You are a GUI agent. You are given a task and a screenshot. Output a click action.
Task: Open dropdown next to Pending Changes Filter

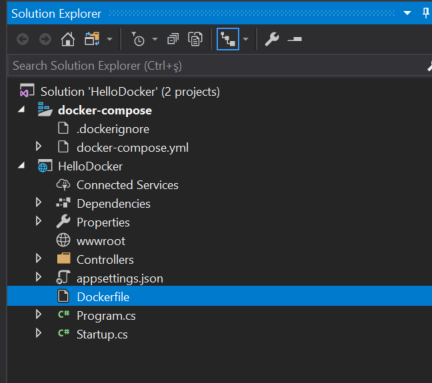(x=155, y=39)
